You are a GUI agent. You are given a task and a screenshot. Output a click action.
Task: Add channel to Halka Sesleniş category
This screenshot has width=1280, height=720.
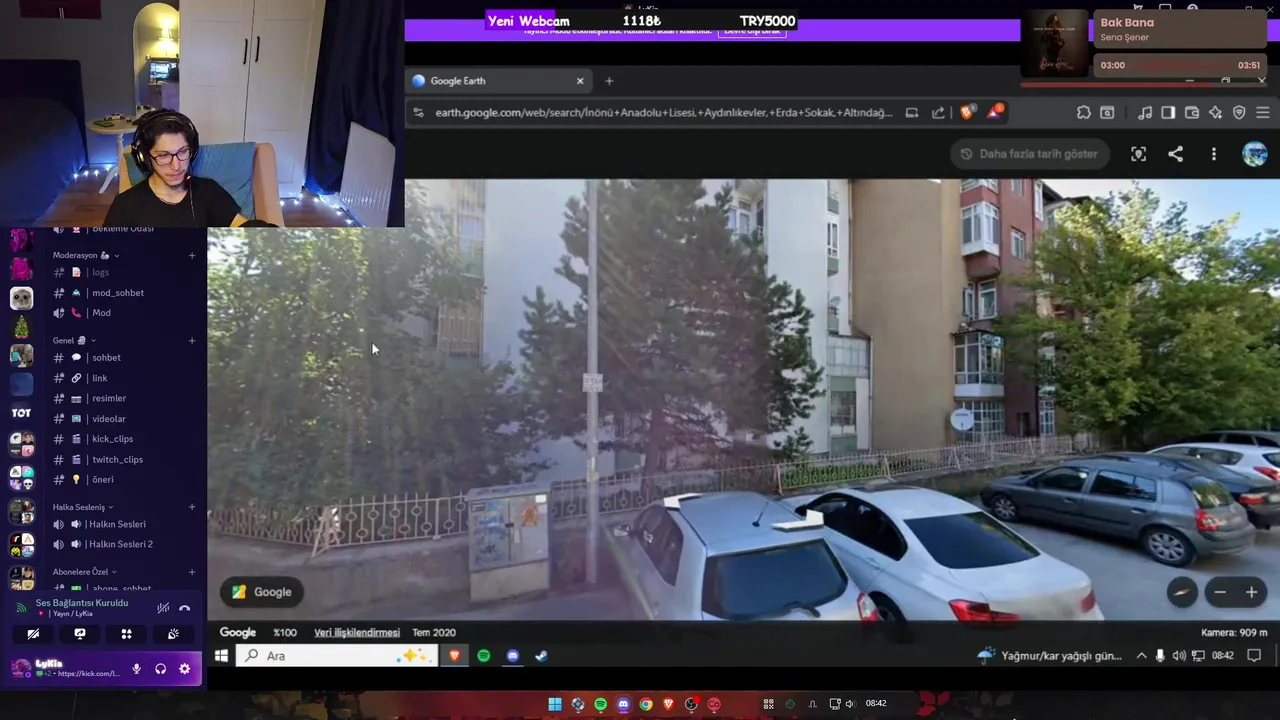point(192,507)
